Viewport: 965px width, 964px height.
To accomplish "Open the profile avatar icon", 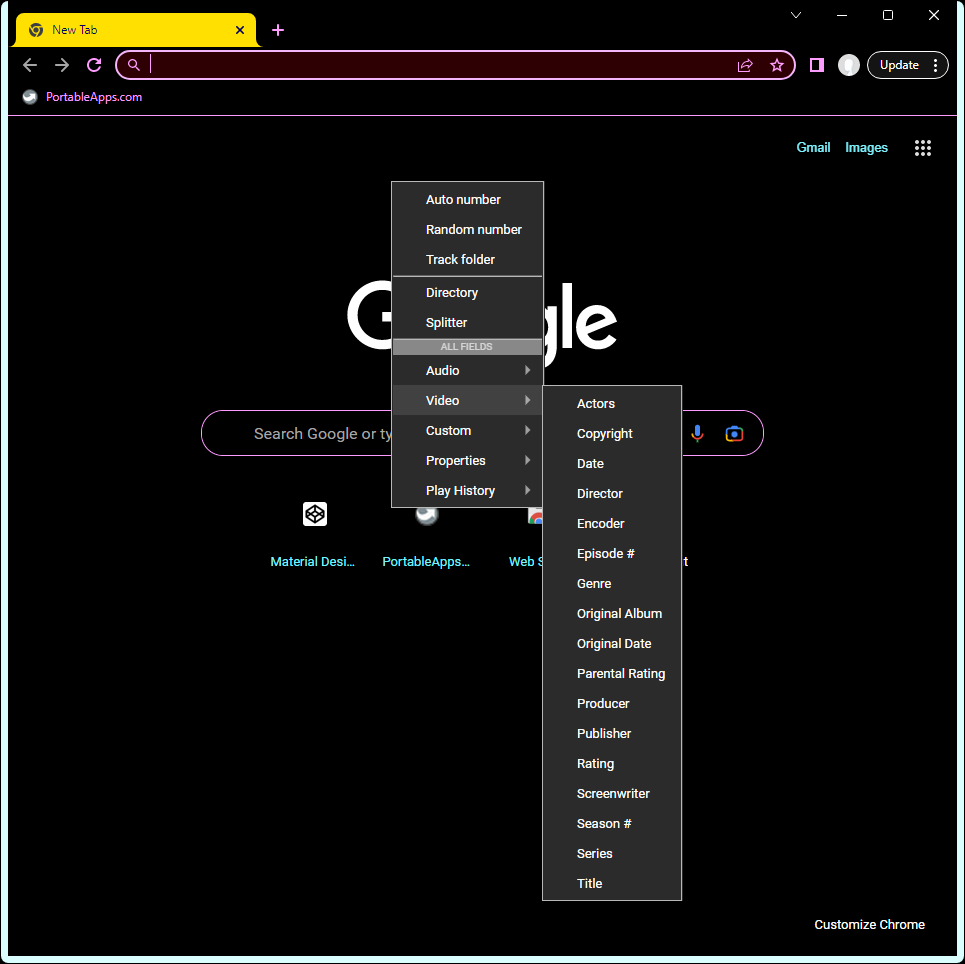I will click(x=849, y=65).
